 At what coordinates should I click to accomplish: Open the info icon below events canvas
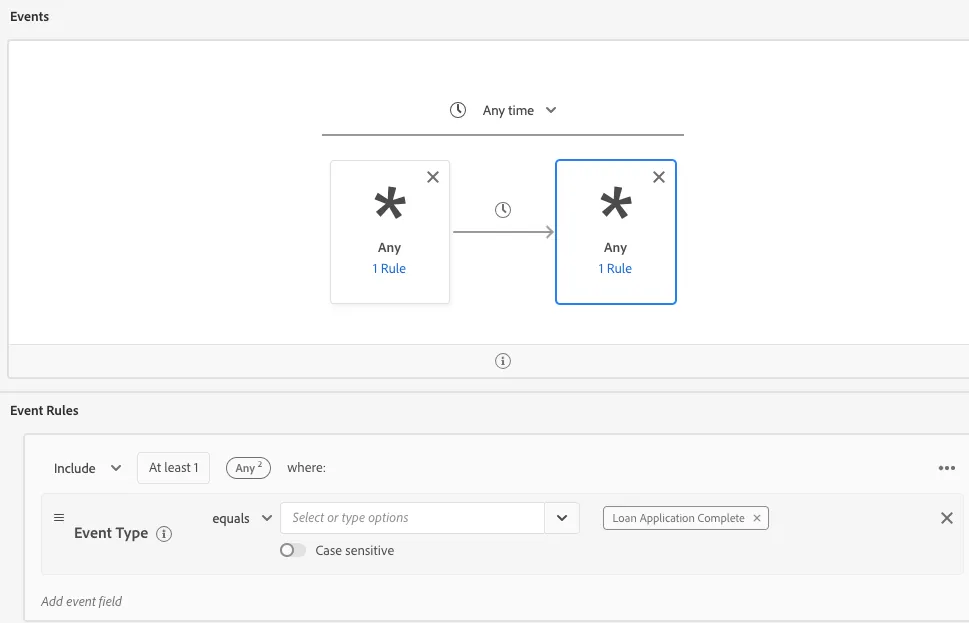(x=503, y=361)
